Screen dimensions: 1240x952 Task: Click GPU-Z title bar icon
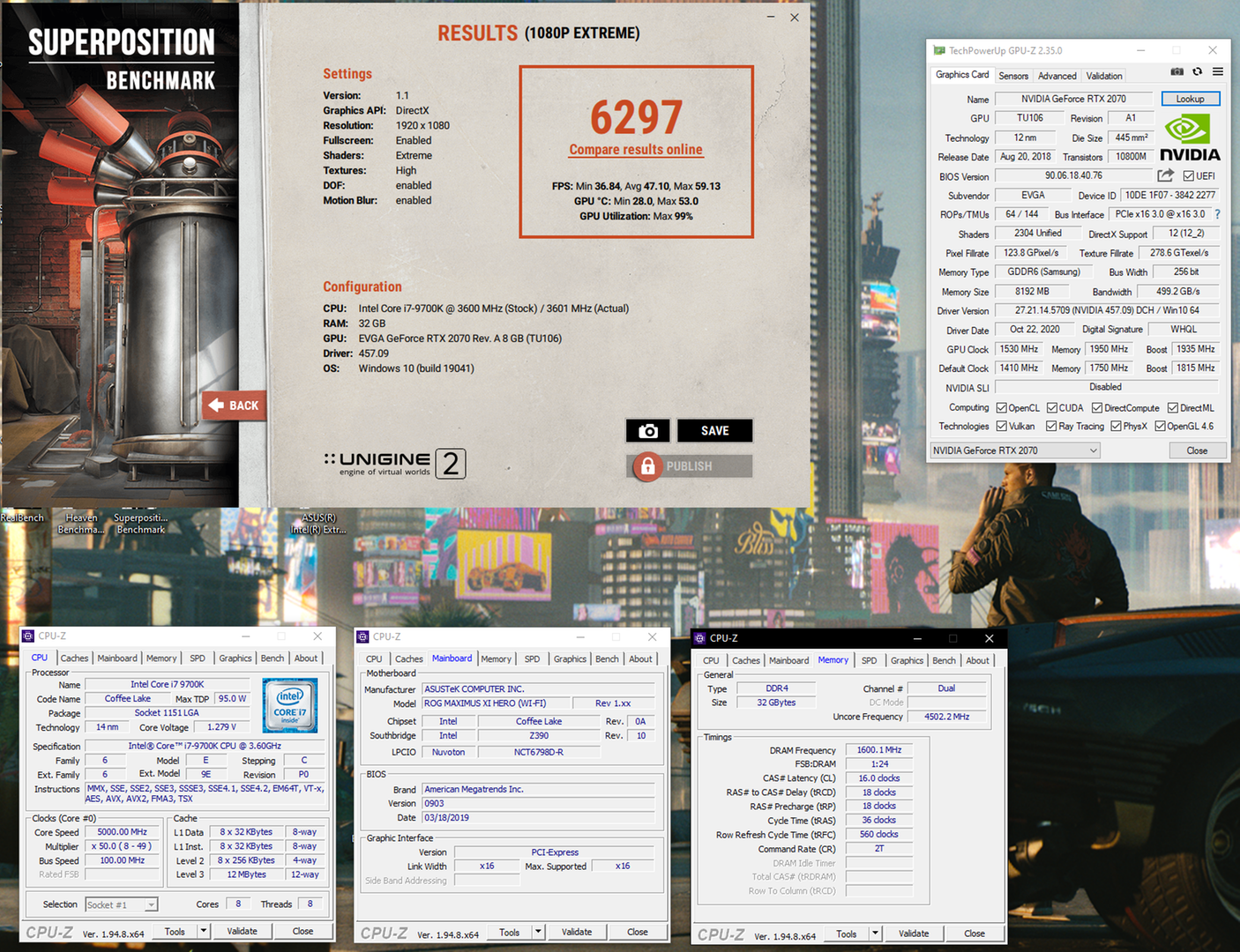(939, 50)
